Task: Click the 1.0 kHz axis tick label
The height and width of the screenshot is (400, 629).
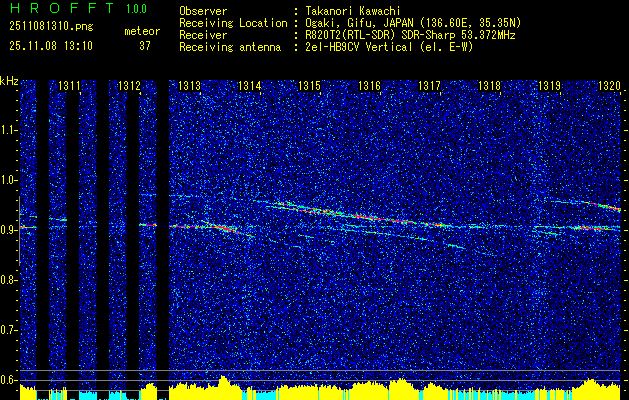Action: pyautogui.click(x=8, y=180)
